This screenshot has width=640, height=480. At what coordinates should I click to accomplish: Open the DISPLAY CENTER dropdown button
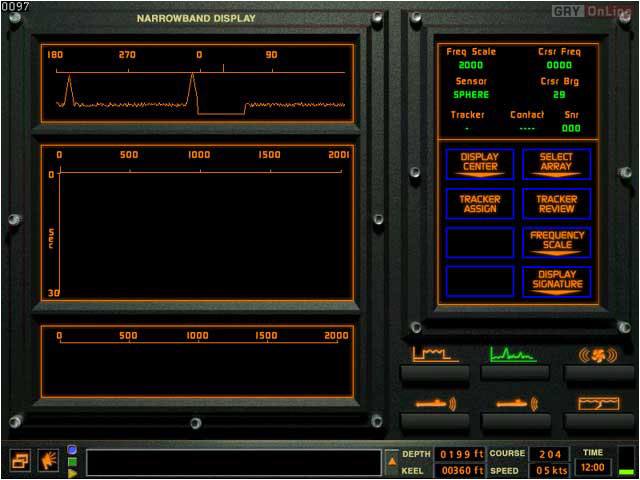[x=480, y=164]
